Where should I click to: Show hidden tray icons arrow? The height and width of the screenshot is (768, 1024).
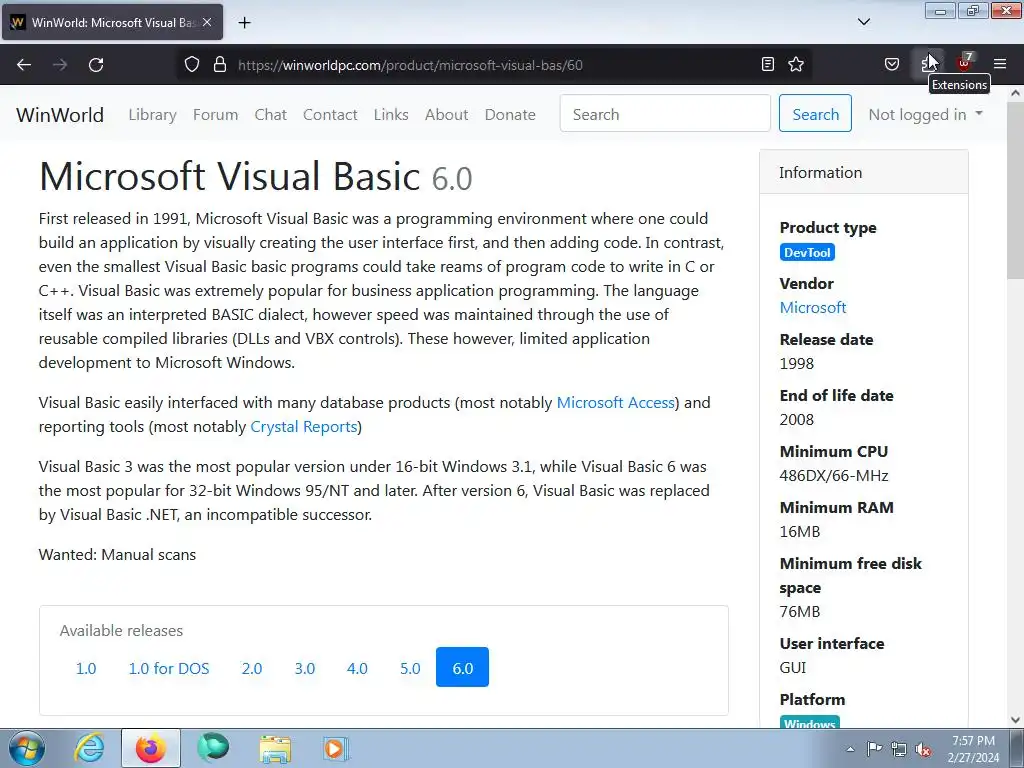click(x=850, y=749)
